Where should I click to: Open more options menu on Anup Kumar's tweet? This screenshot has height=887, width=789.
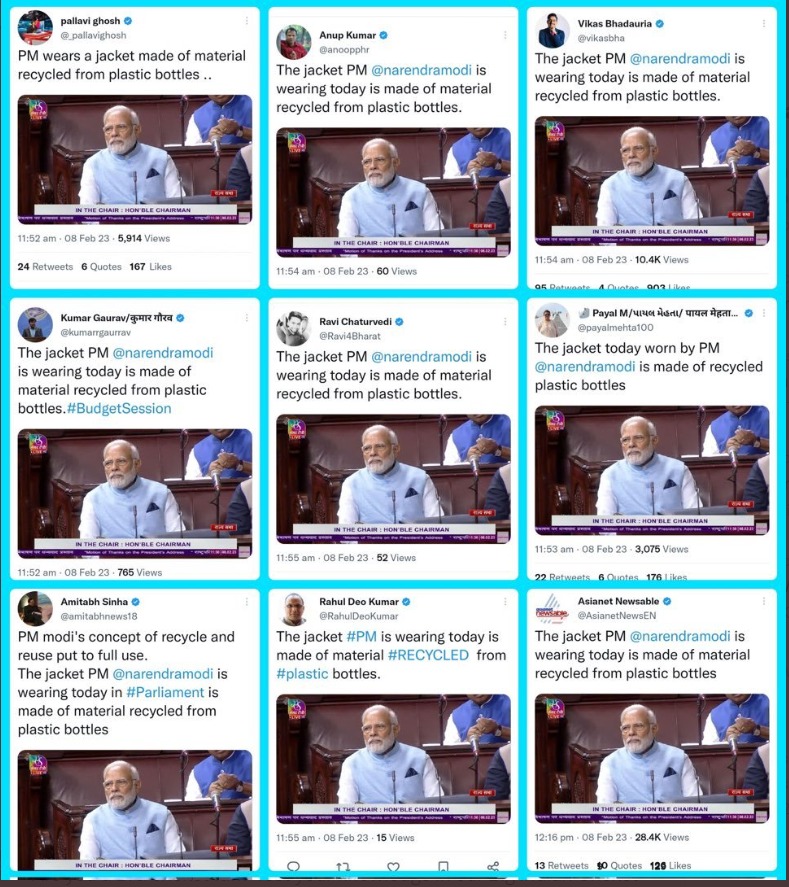point(505,35)
